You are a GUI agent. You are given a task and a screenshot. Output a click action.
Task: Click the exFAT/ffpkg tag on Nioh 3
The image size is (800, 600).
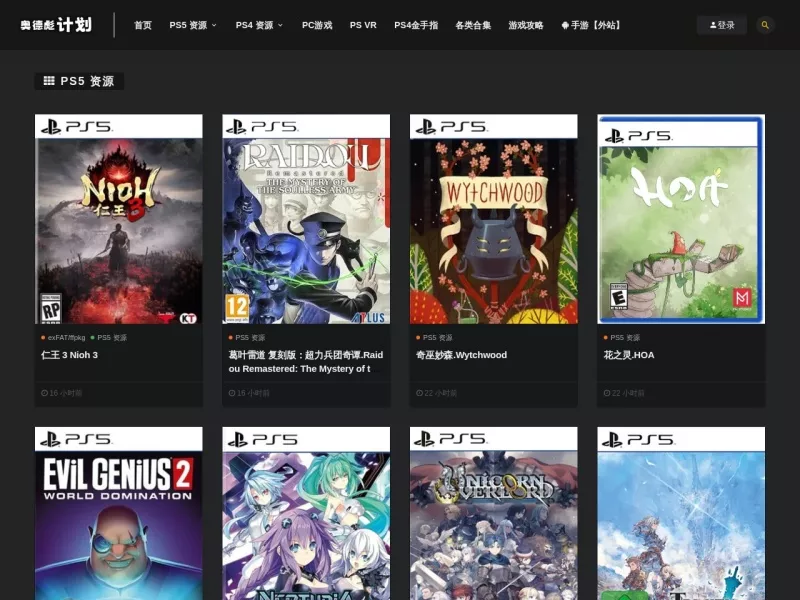tap(63, 337)
